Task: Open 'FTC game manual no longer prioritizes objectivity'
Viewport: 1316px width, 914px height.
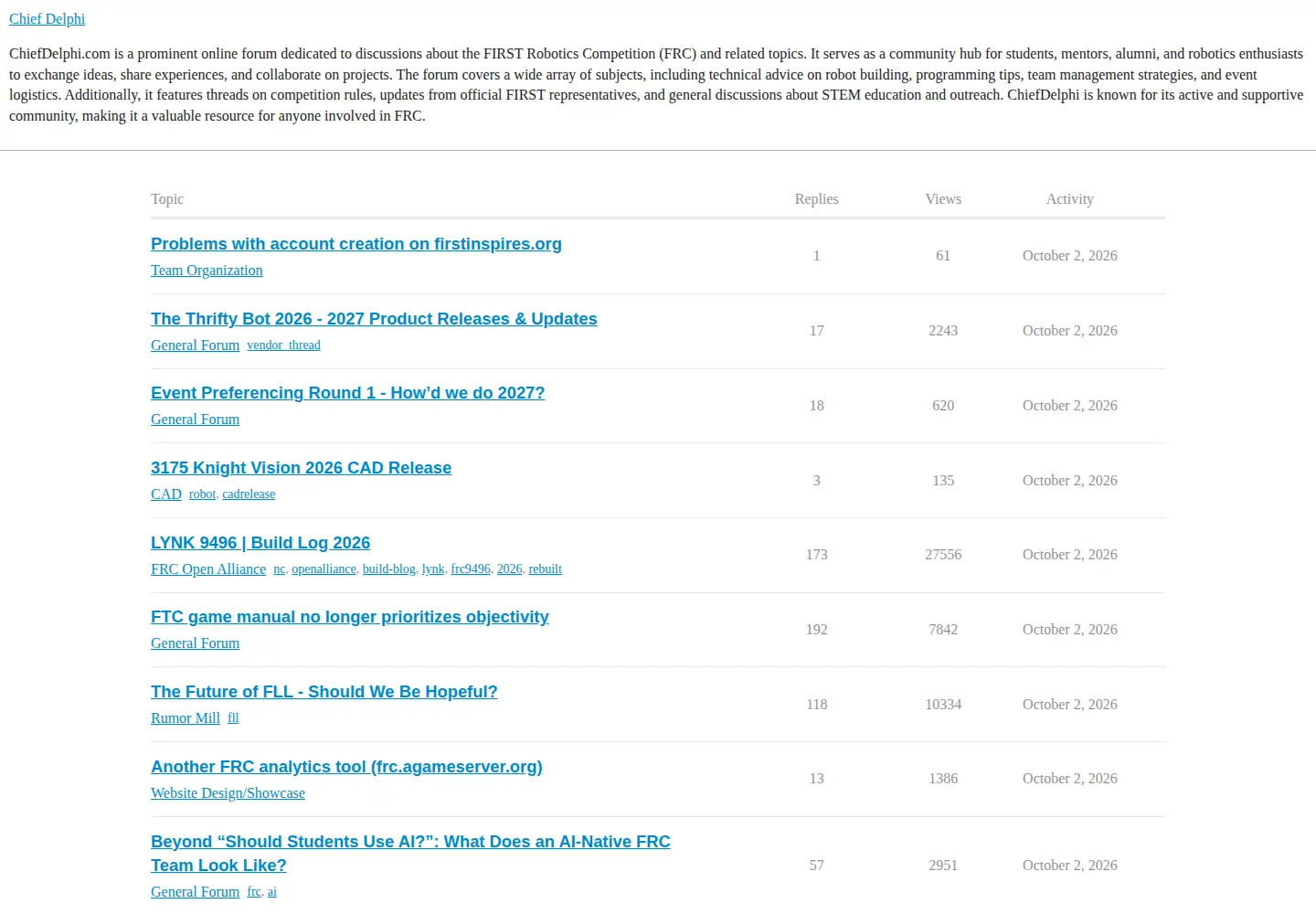Action: coord(350,617)
